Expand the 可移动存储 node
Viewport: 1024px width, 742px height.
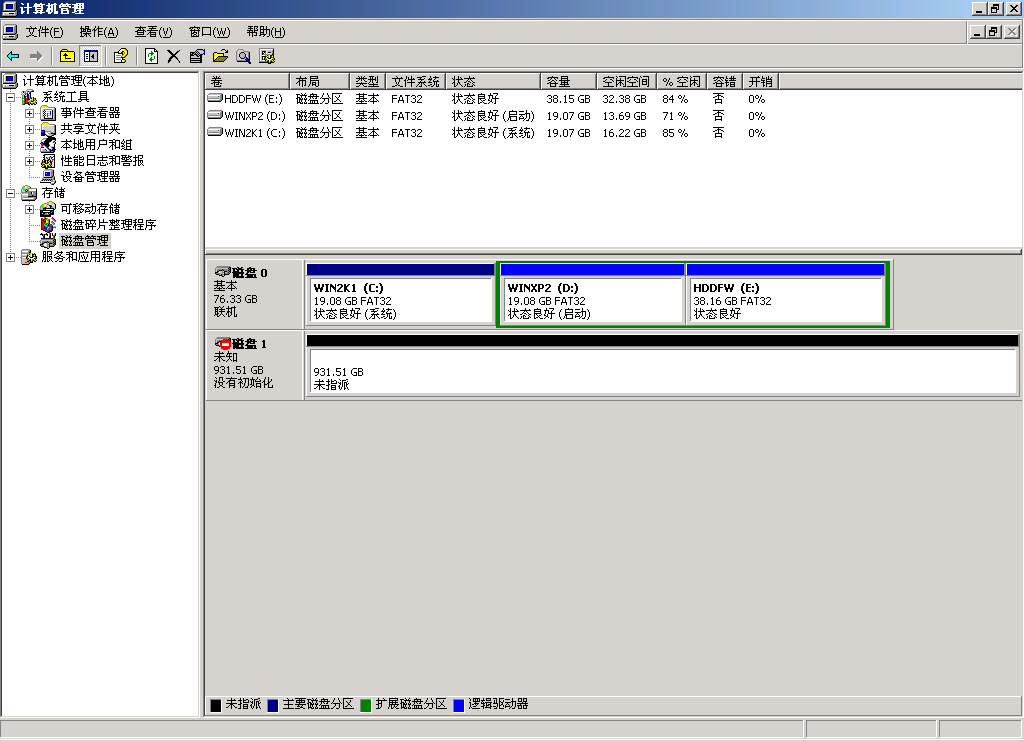pos(29,209)
